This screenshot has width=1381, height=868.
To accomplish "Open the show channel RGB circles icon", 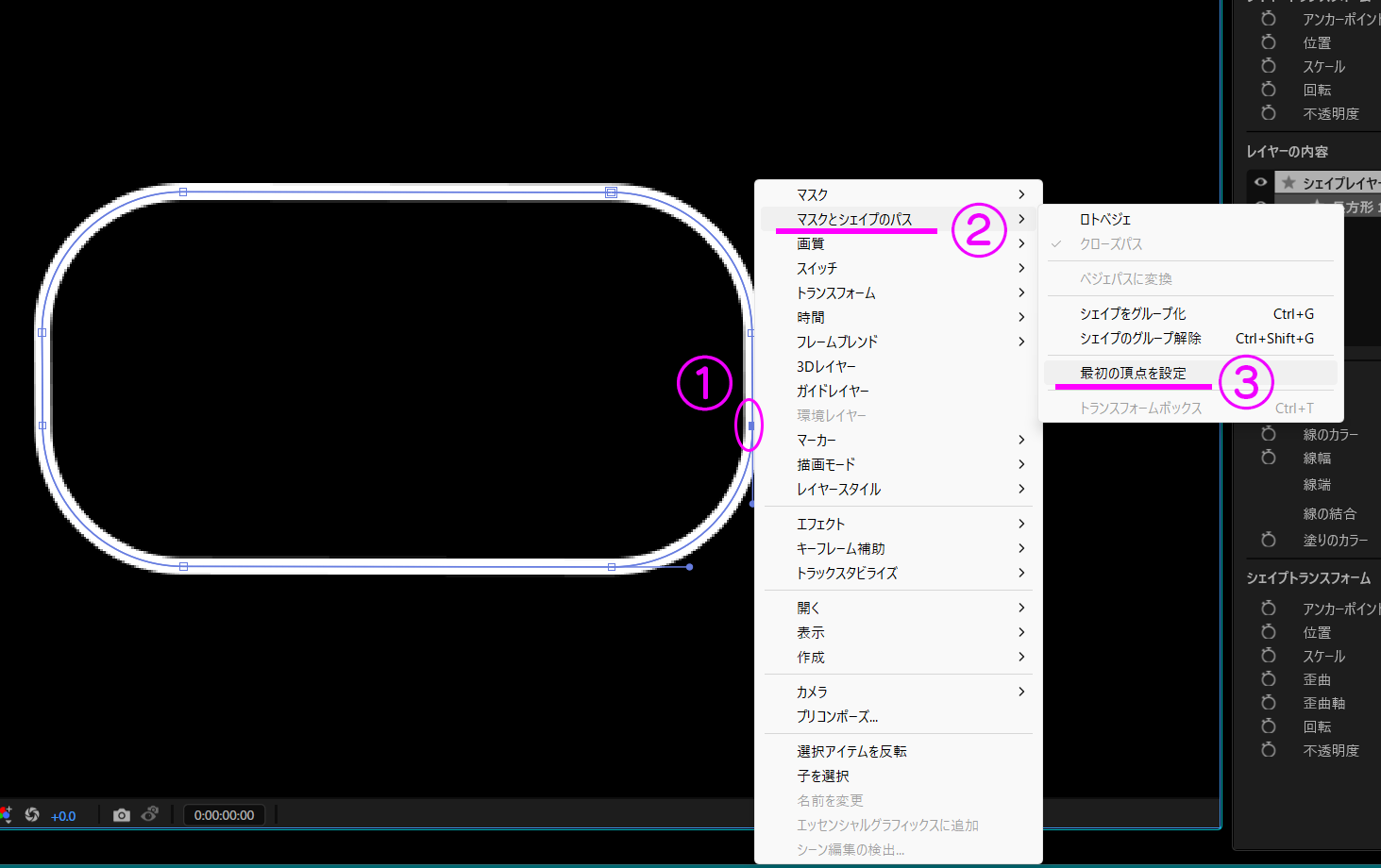I will coord(5,814).
